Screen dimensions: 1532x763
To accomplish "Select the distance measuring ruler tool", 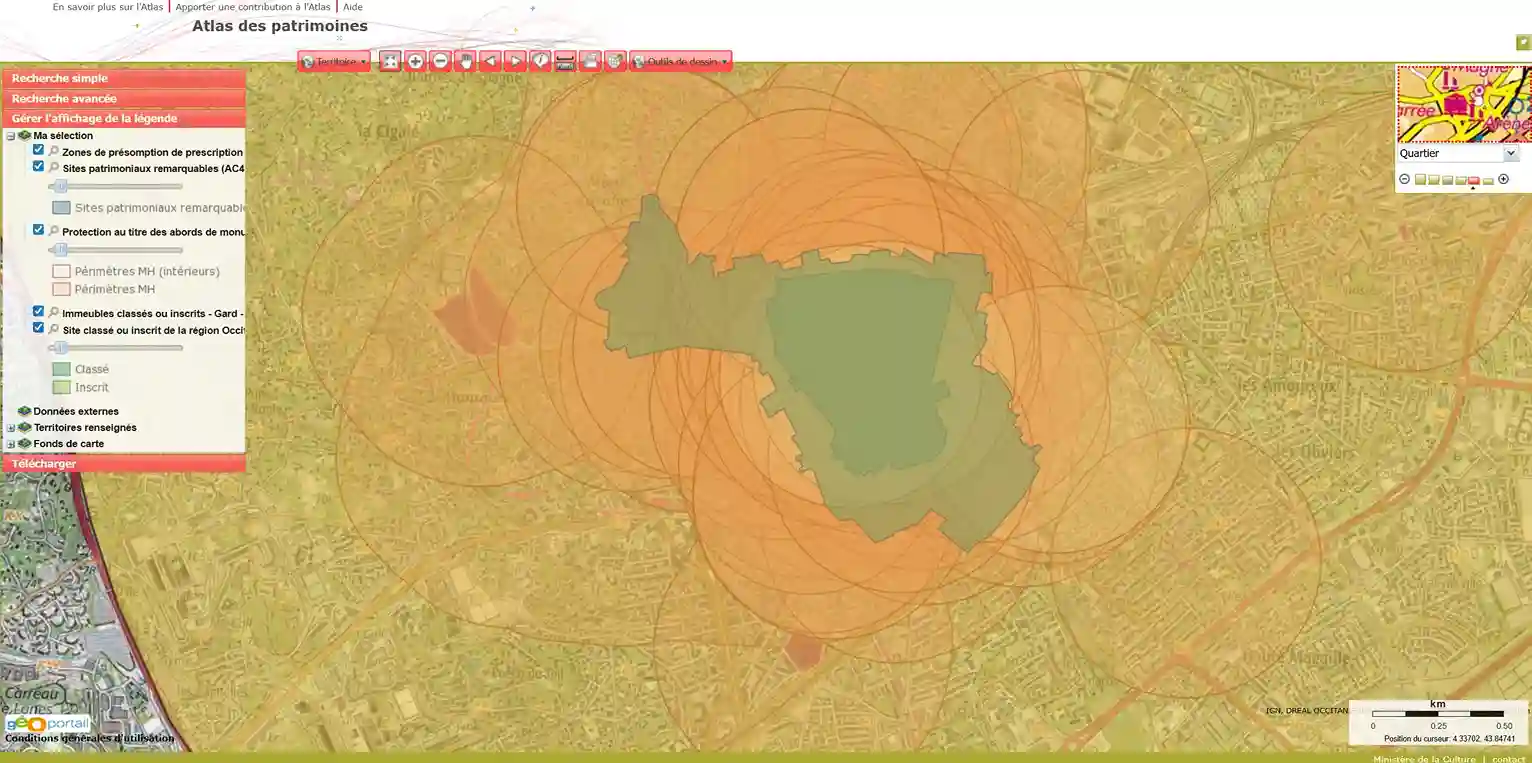I will tap(565, 61).
